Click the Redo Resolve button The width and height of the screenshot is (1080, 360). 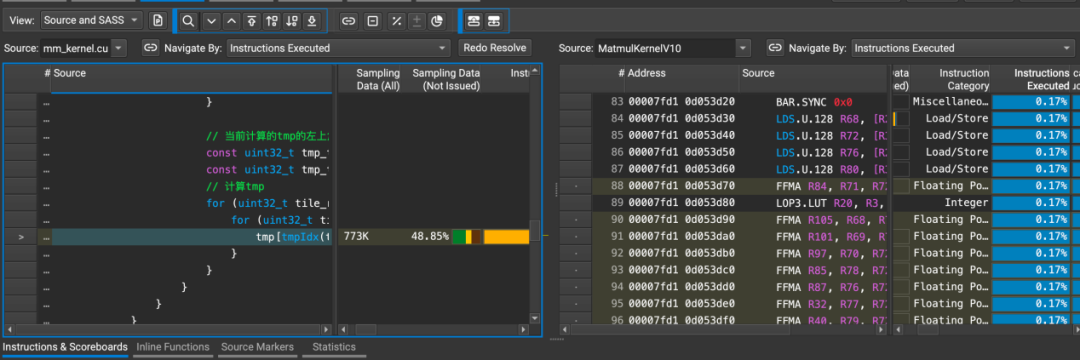[x=496, y=48]
